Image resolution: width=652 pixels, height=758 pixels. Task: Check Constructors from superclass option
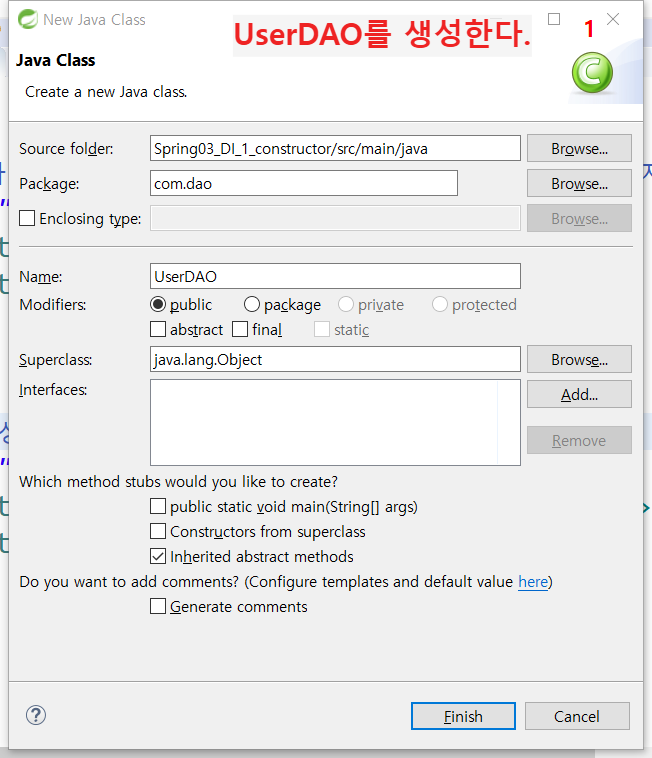point(158,531)
